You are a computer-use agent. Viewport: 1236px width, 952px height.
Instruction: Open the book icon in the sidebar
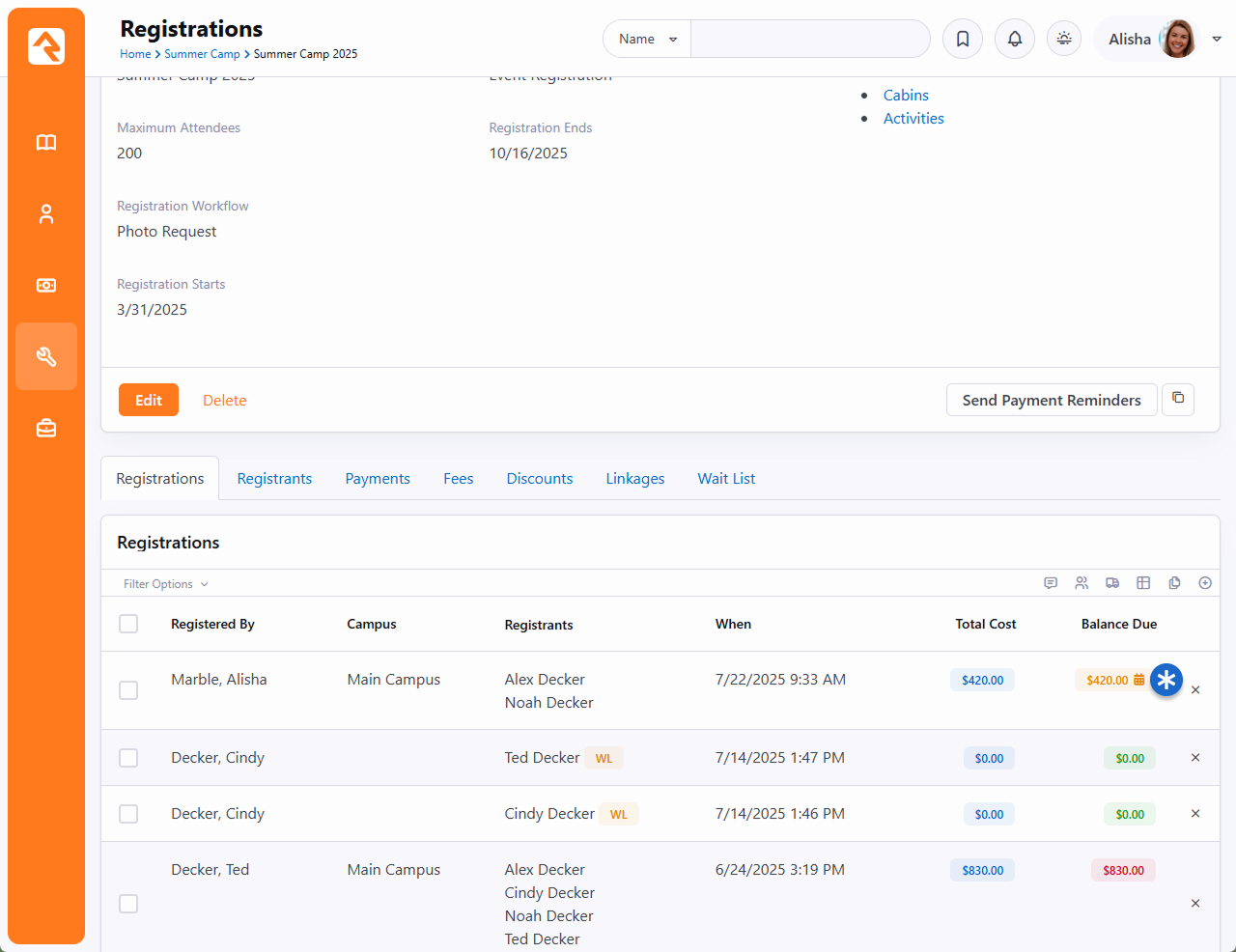pos(46,143)
